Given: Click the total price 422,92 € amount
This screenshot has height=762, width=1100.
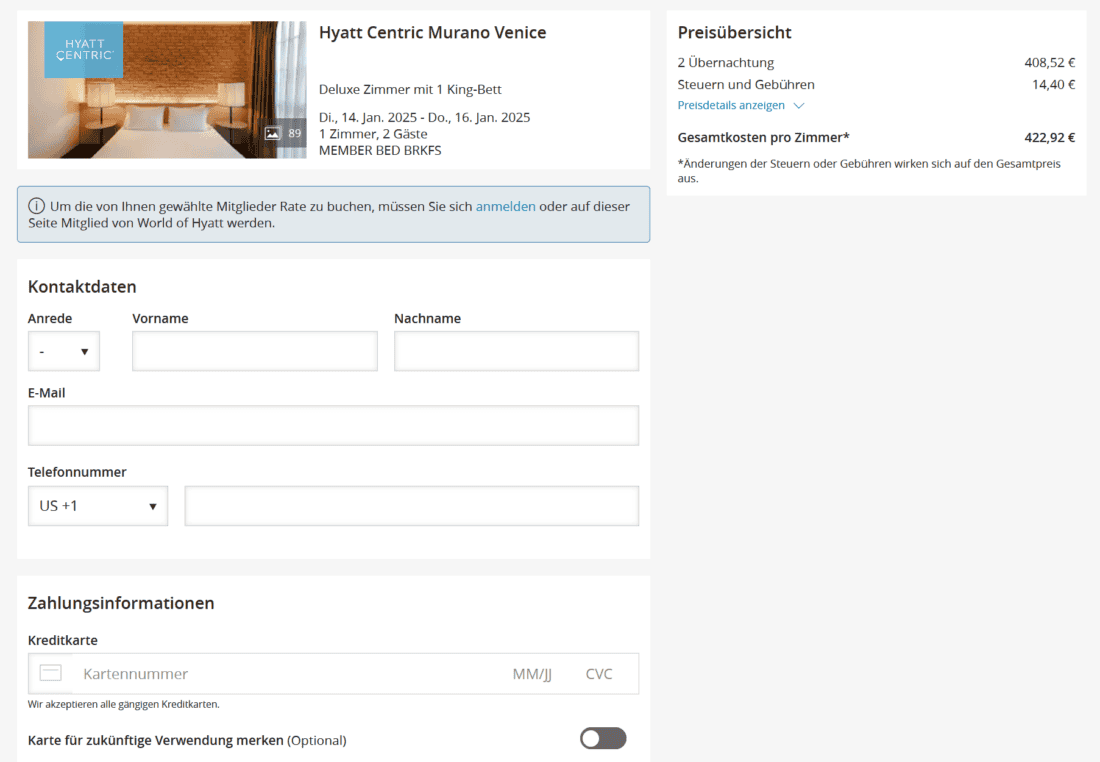Looking at the screenshot, I should pyautogui.click(x=1049, y=138).
